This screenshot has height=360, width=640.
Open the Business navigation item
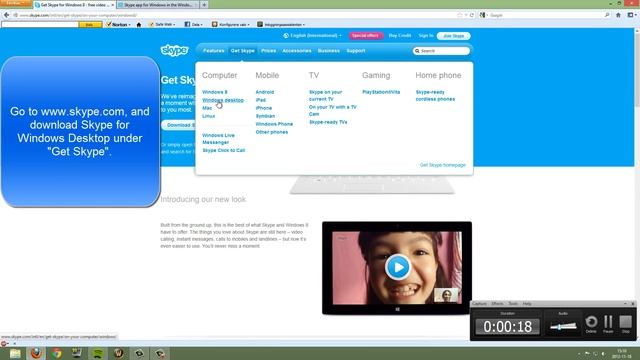(329, 51)
